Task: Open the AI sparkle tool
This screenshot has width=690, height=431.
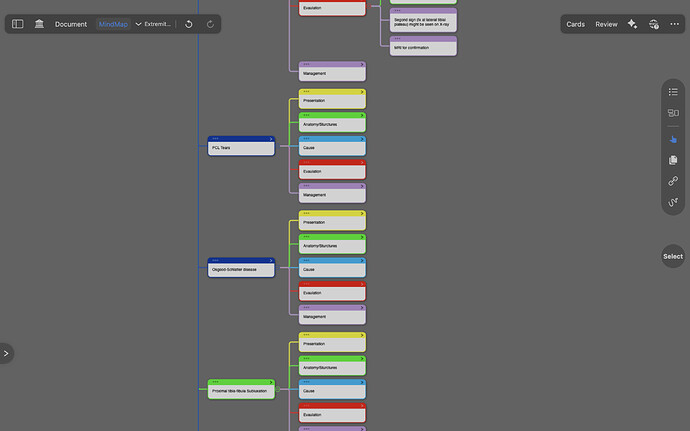Action: 632,24
